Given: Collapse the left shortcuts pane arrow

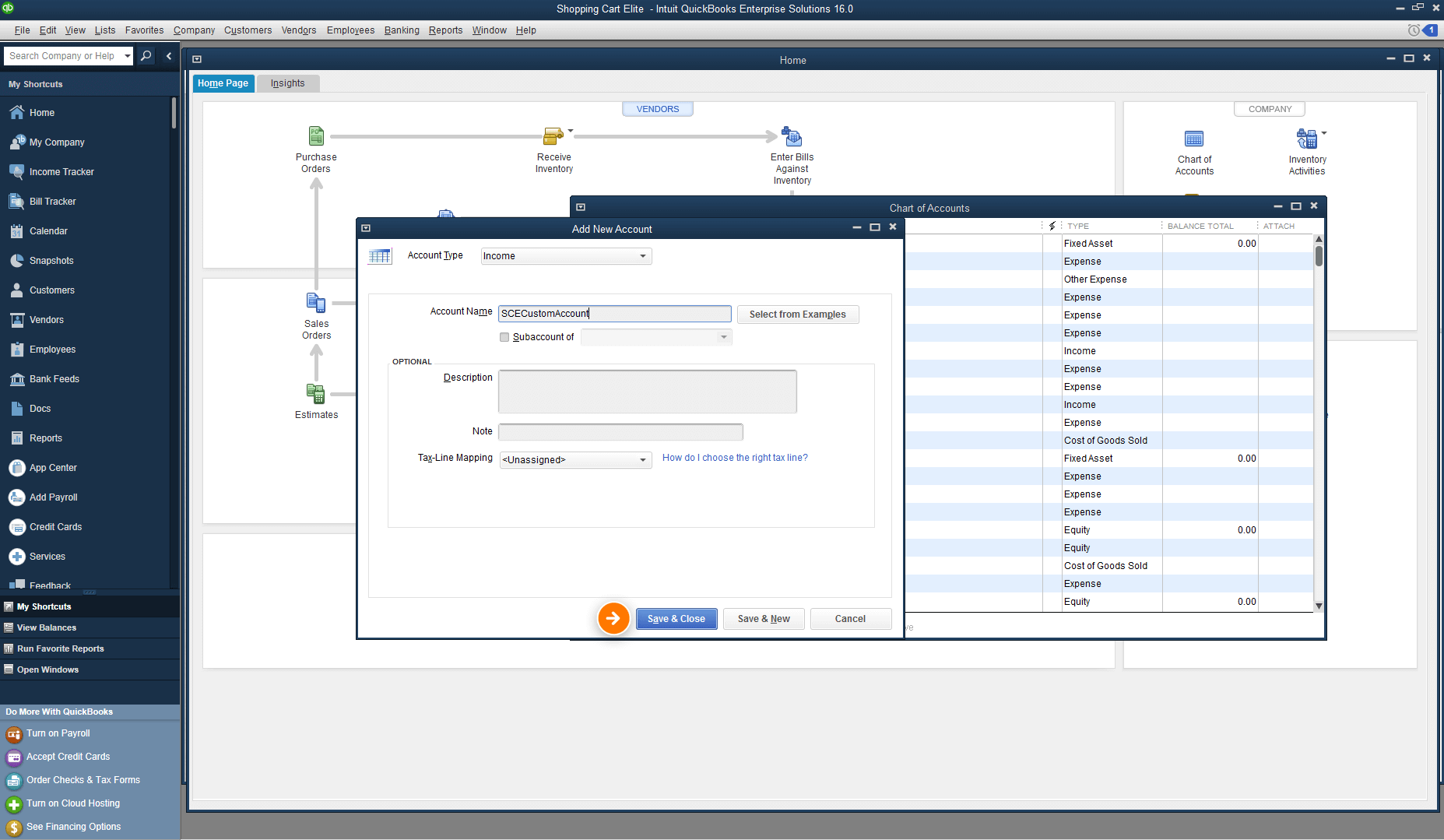Looking at the screenshot, I should click(x=169, y=56).
